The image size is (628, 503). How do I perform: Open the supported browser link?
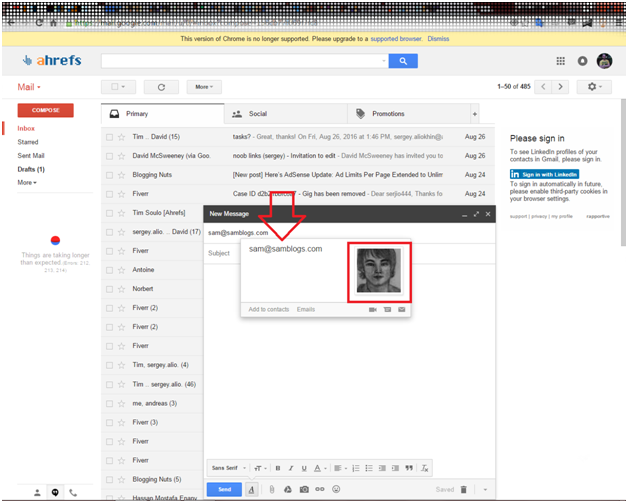[x=396, y=39]
